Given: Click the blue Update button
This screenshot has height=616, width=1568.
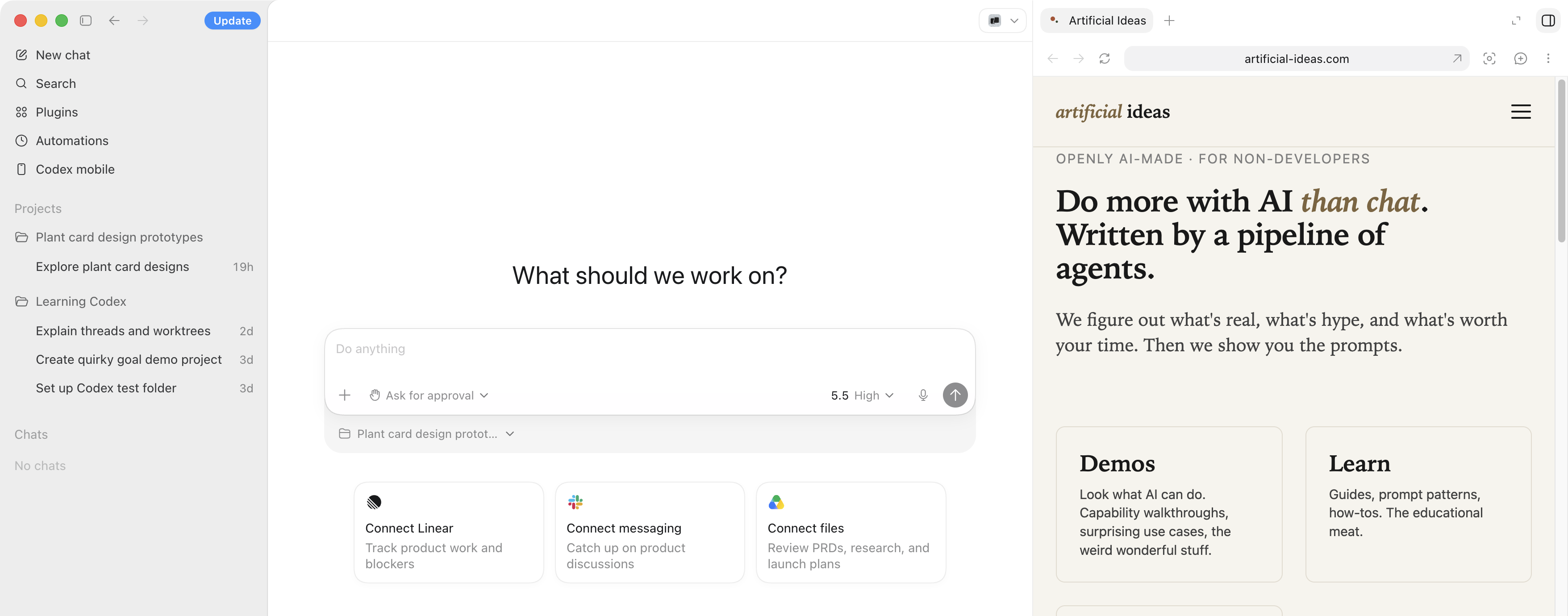Looking at the screenshot, I should 232,21.
